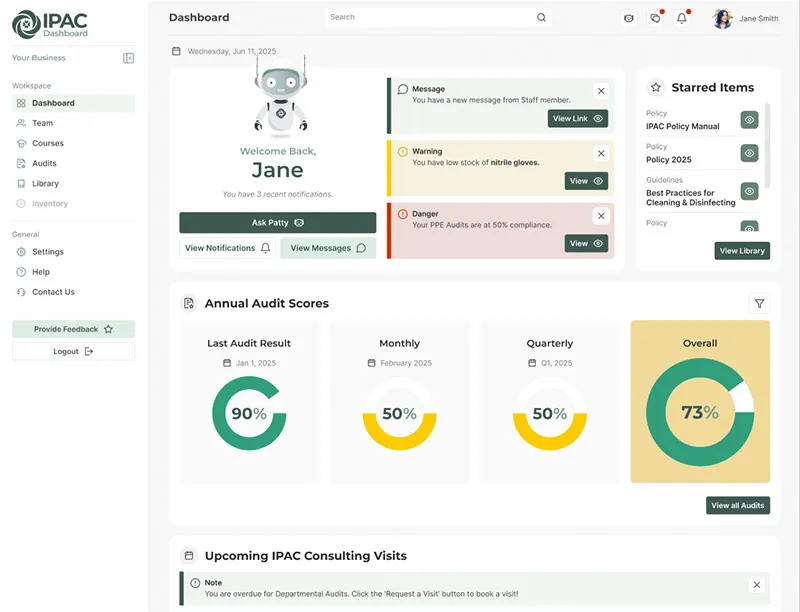Image resolution: width=800 pixels, height=612 pixels.
Task: Click the Starred Items star icon
Action: pyautogui.click(x=656, y=87)
